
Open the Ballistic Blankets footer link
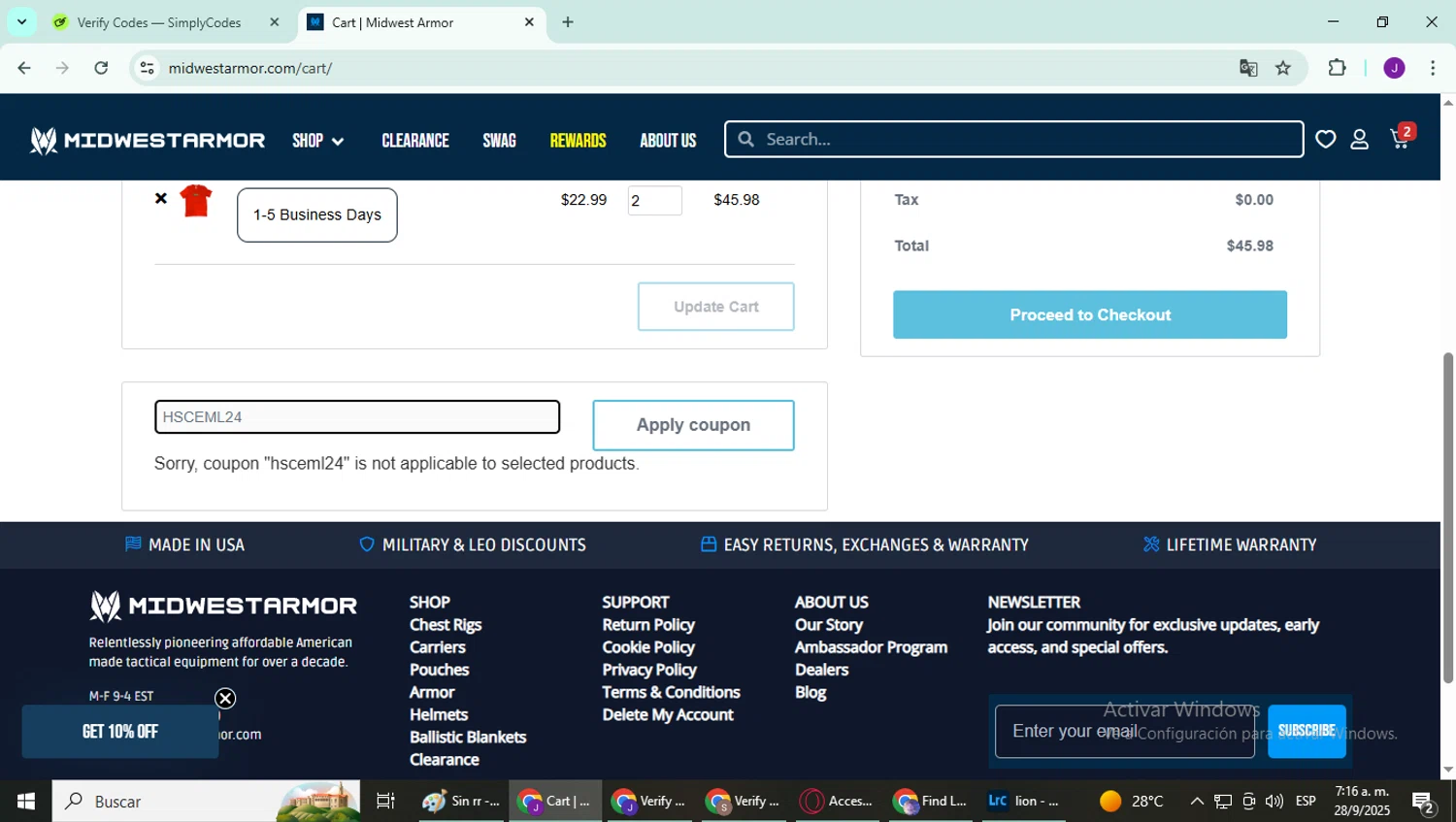(468, 737)
